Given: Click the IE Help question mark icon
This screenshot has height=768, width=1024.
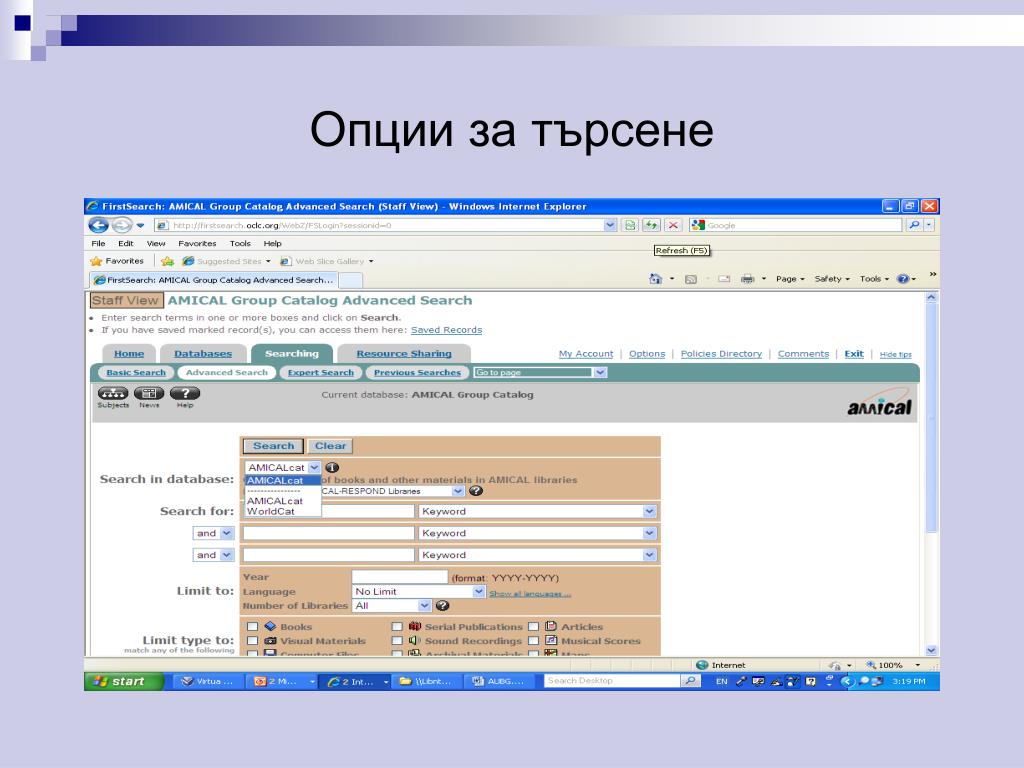Looking at the screenshot, I should (903, 279).
